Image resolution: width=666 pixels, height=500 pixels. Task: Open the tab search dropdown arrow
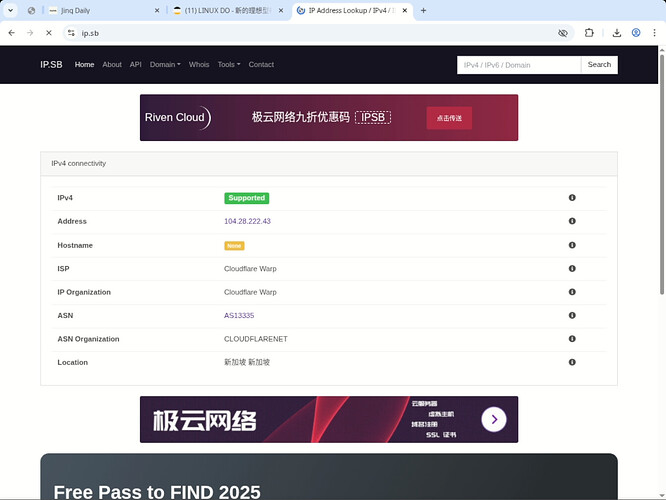pyautogui.click(x=11, y=10)
